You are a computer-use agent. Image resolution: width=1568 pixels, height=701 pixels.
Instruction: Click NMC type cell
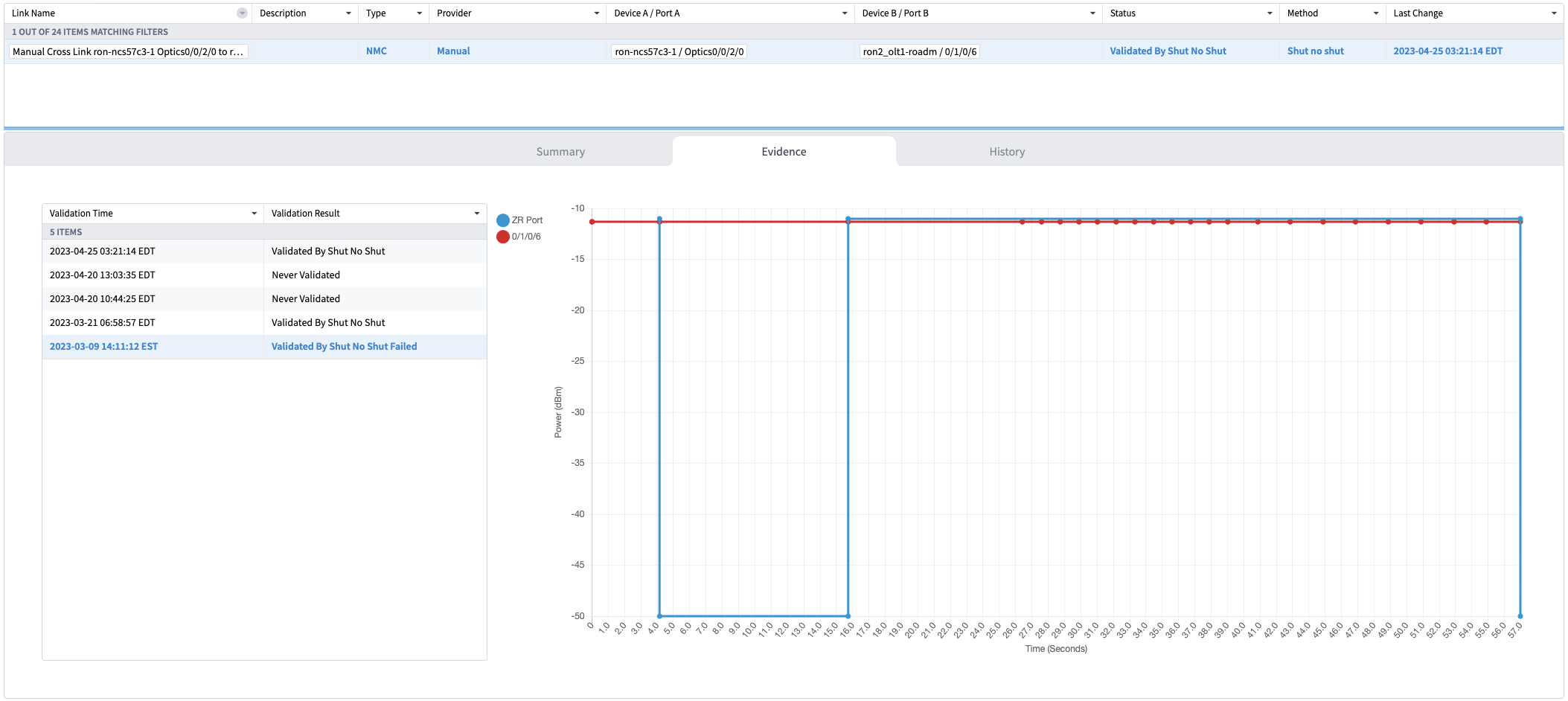coord(377,51)
